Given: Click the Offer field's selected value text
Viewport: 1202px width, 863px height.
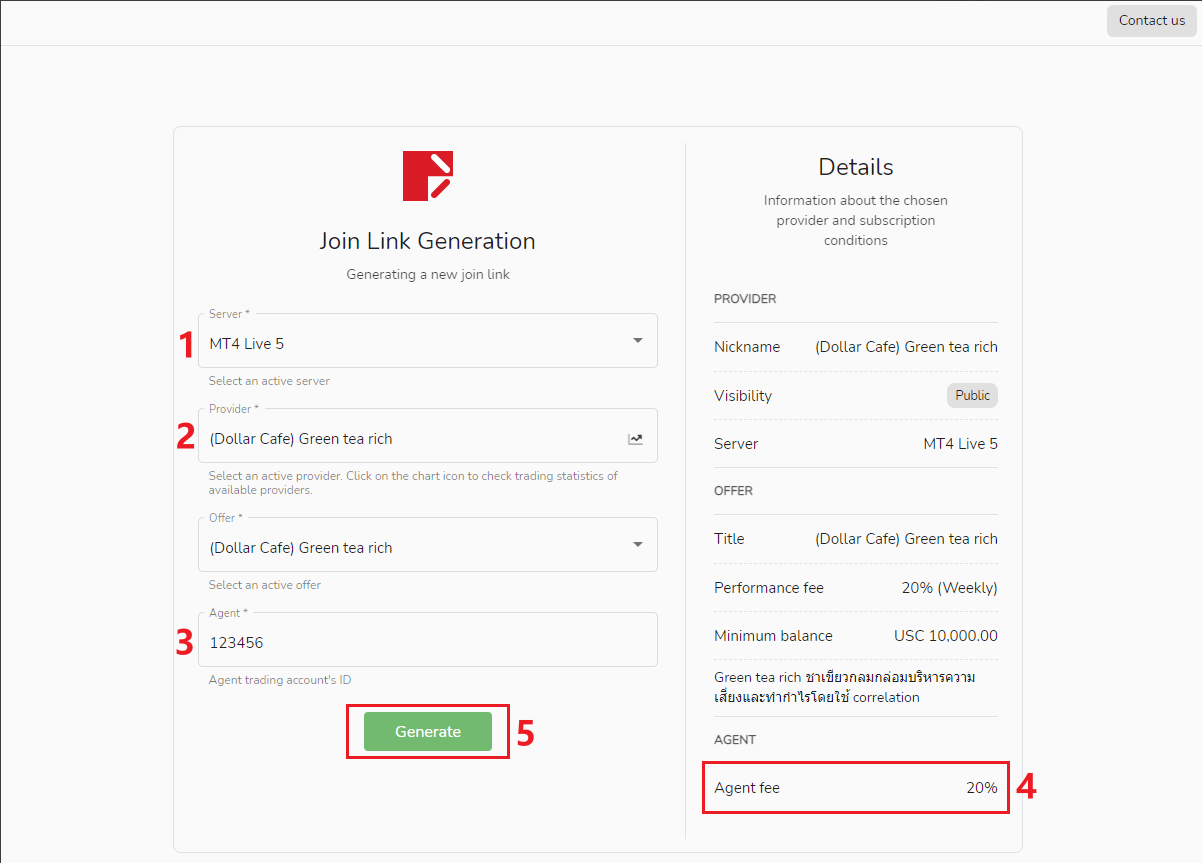Looking at the screenshot, I should (301, 548).
